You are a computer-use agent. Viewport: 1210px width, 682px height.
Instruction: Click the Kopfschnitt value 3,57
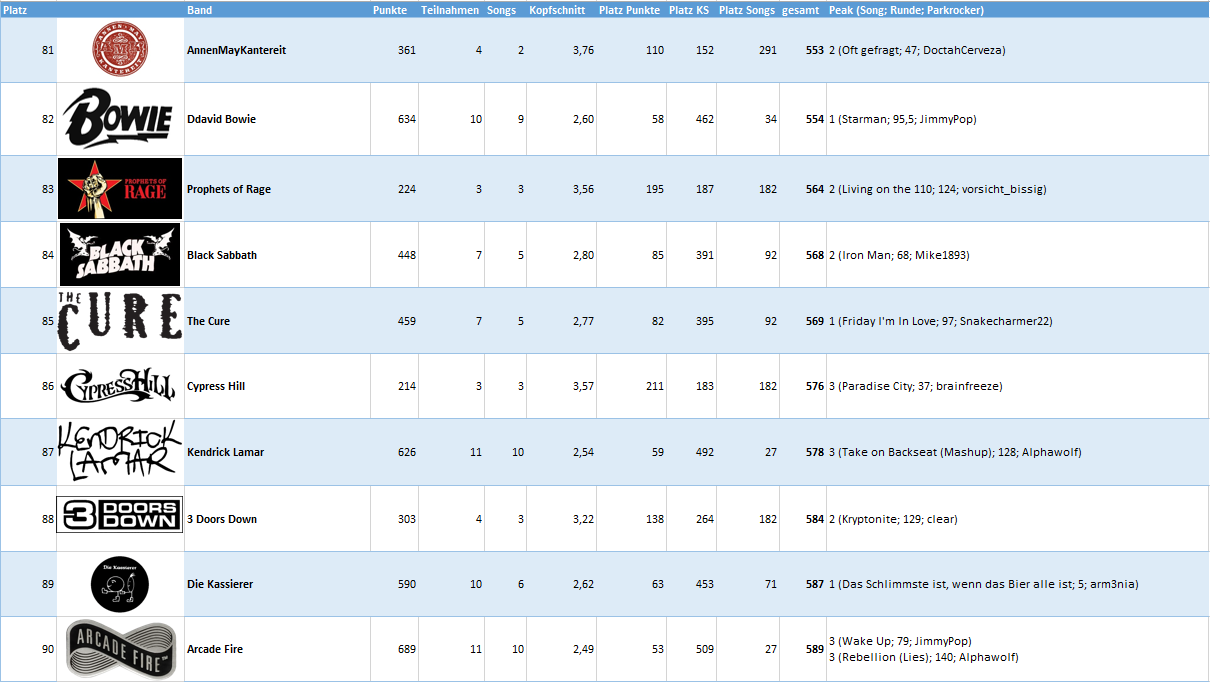pos(583,386)
